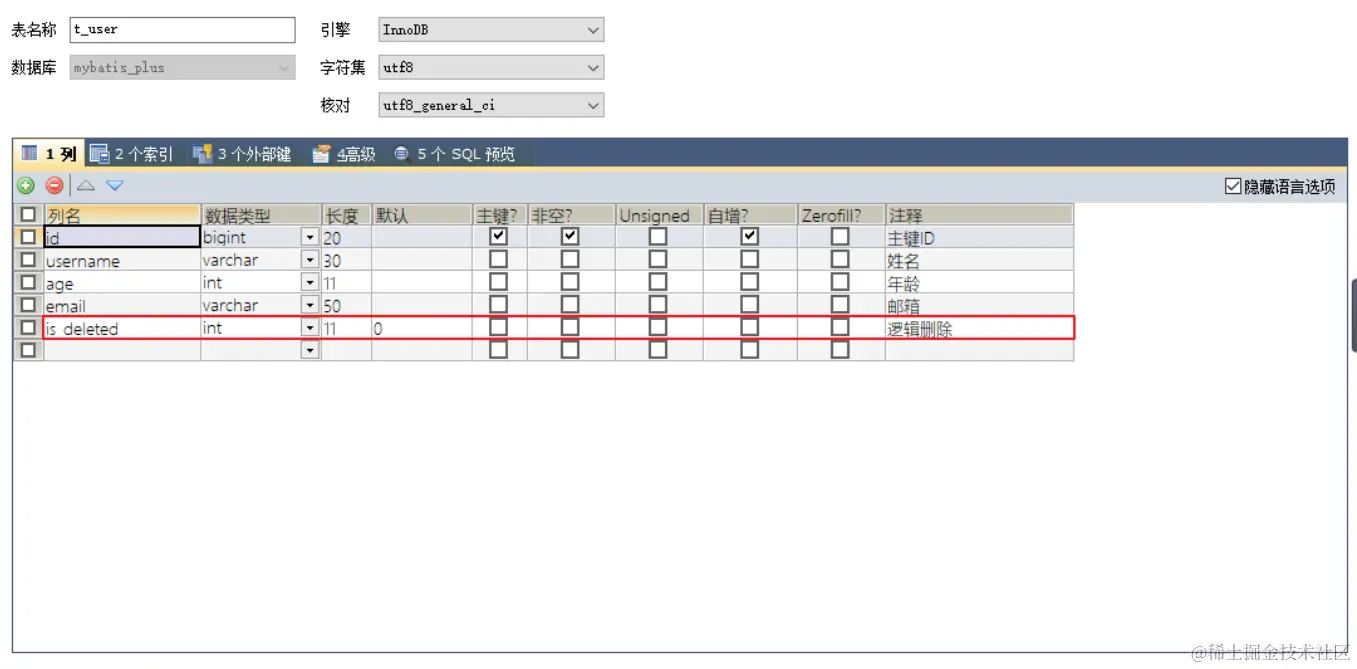
Task: Click the length cell showing 50
Action: 346,306
